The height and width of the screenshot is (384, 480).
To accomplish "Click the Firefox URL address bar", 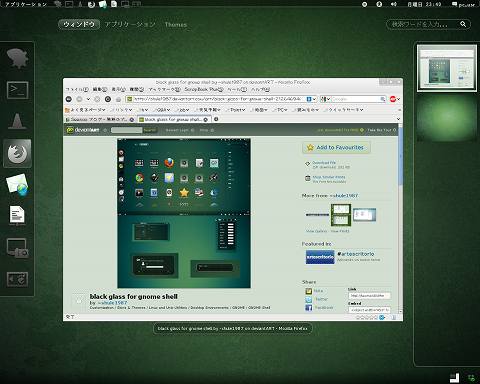I will click(x=220, y=99).
